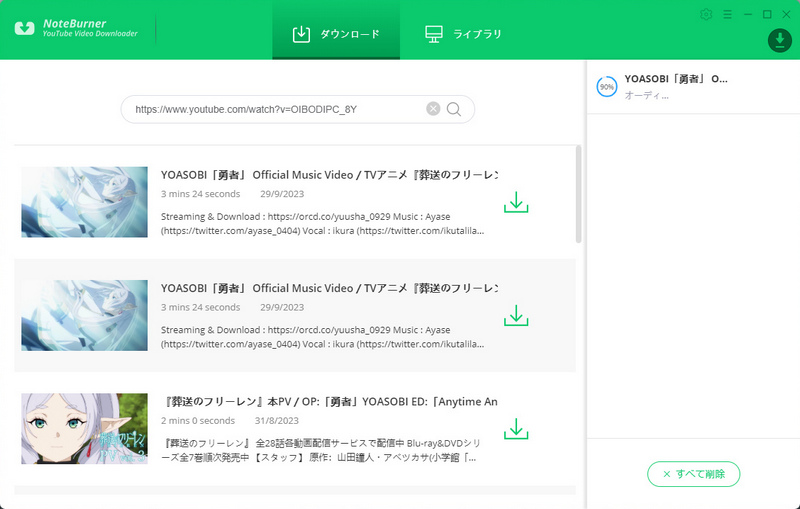This screenshot has height=509, width=800.
Task: Click second result title YOASOBI 勇者 Official
Action: click(x=329, y=288)
